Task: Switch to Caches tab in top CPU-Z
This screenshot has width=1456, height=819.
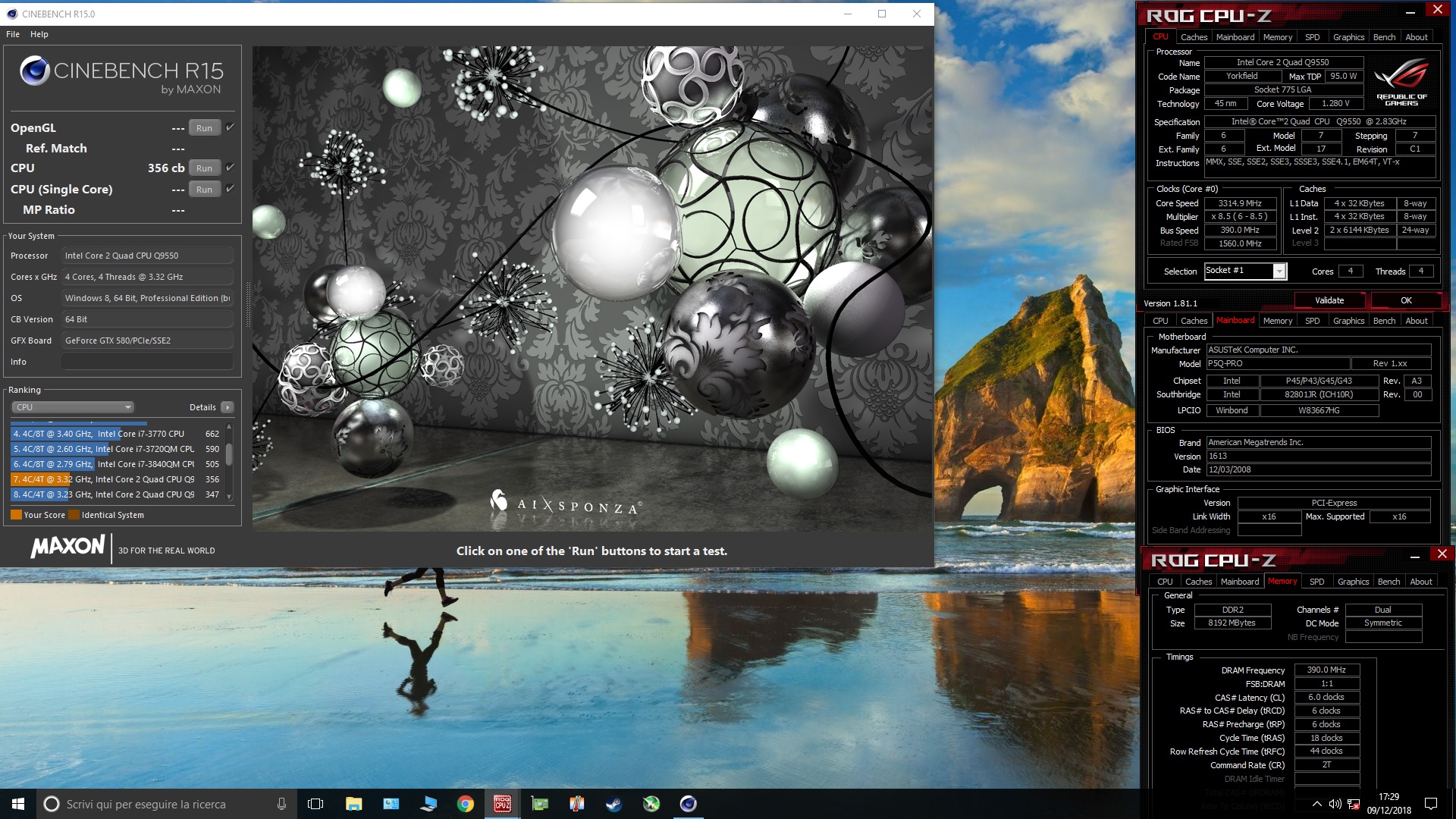Action: 1194,36
